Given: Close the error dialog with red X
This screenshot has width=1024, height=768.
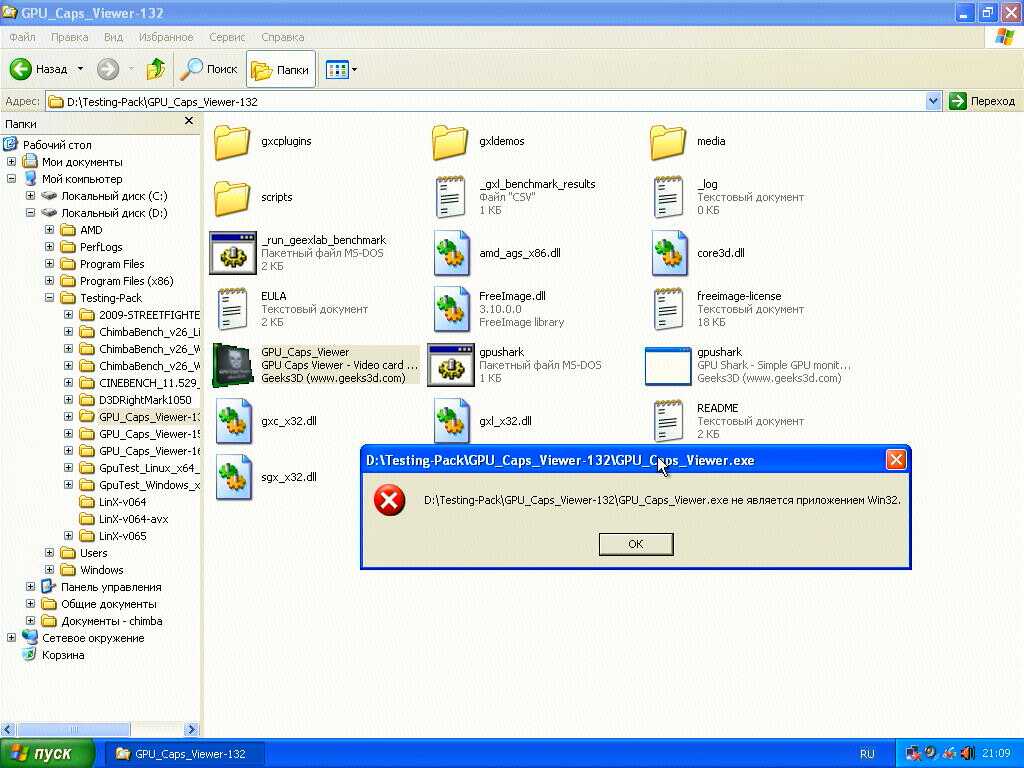Looking at the screenshot, I should 896,460.
